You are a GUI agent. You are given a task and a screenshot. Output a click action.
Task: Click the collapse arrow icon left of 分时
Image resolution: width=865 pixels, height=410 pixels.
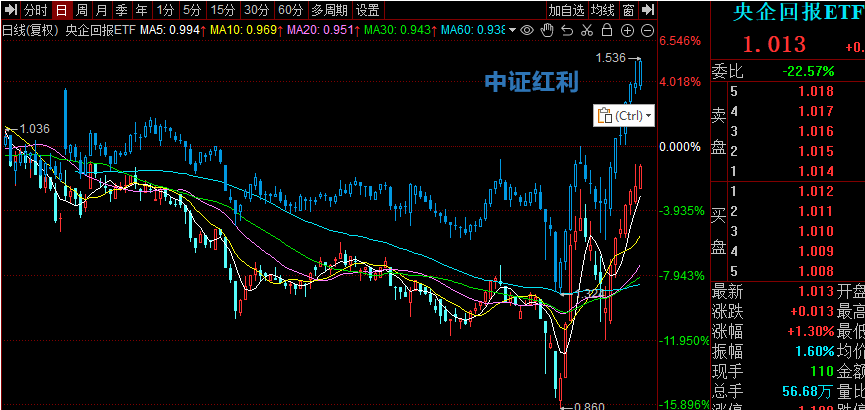click(9, 10)
